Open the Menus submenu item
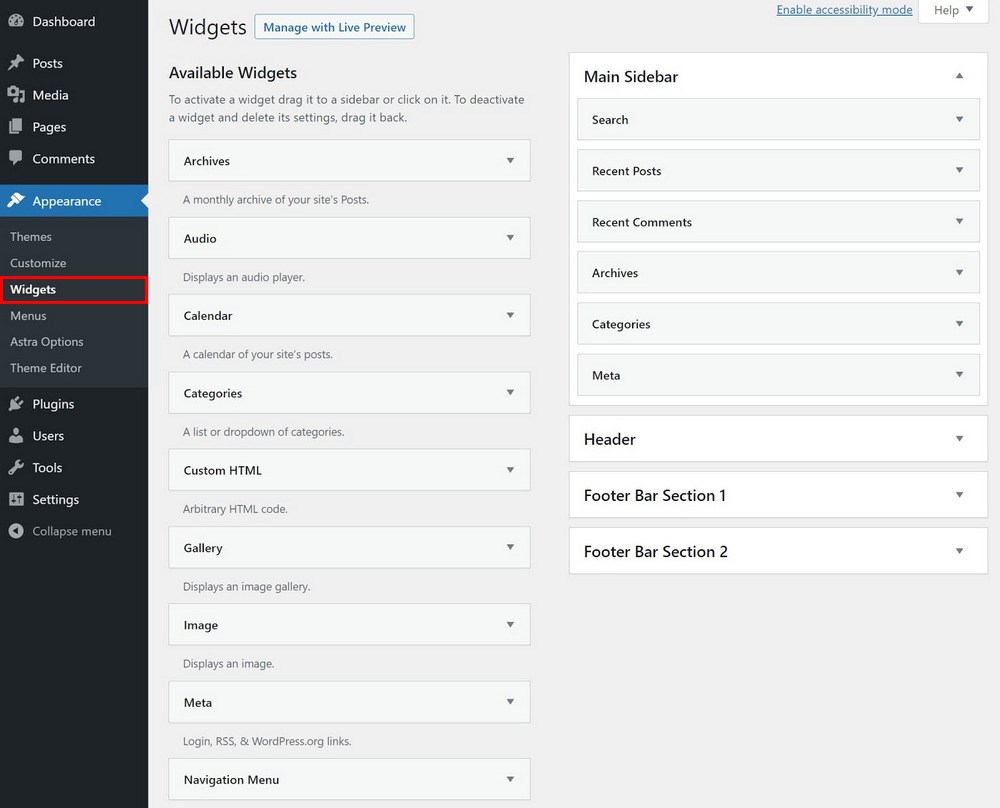This screenshot has width=1000, height=808. click(x=28, y=316)
